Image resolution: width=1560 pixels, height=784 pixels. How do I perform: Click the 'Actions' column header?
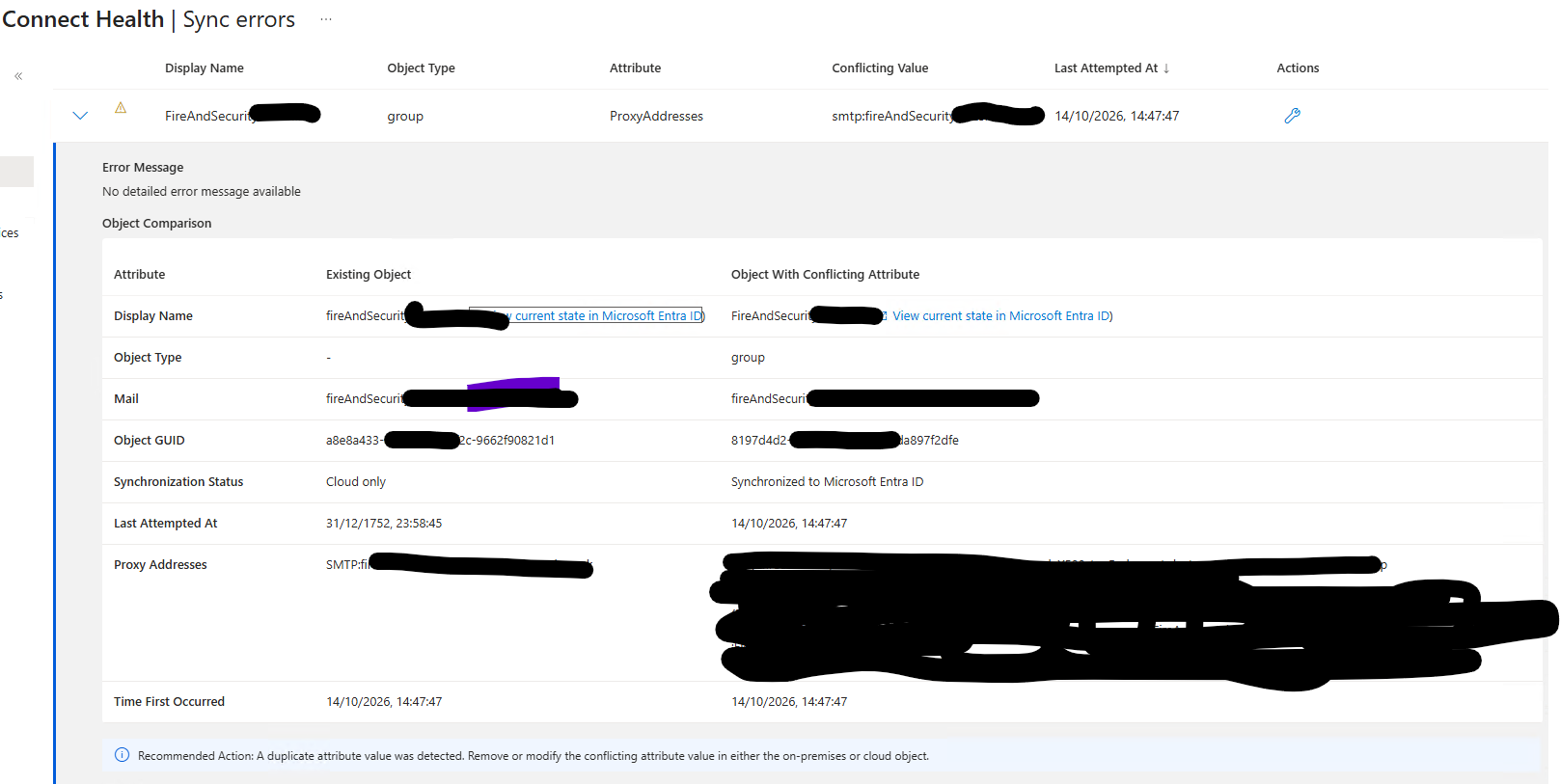[x=1298, y=68]
